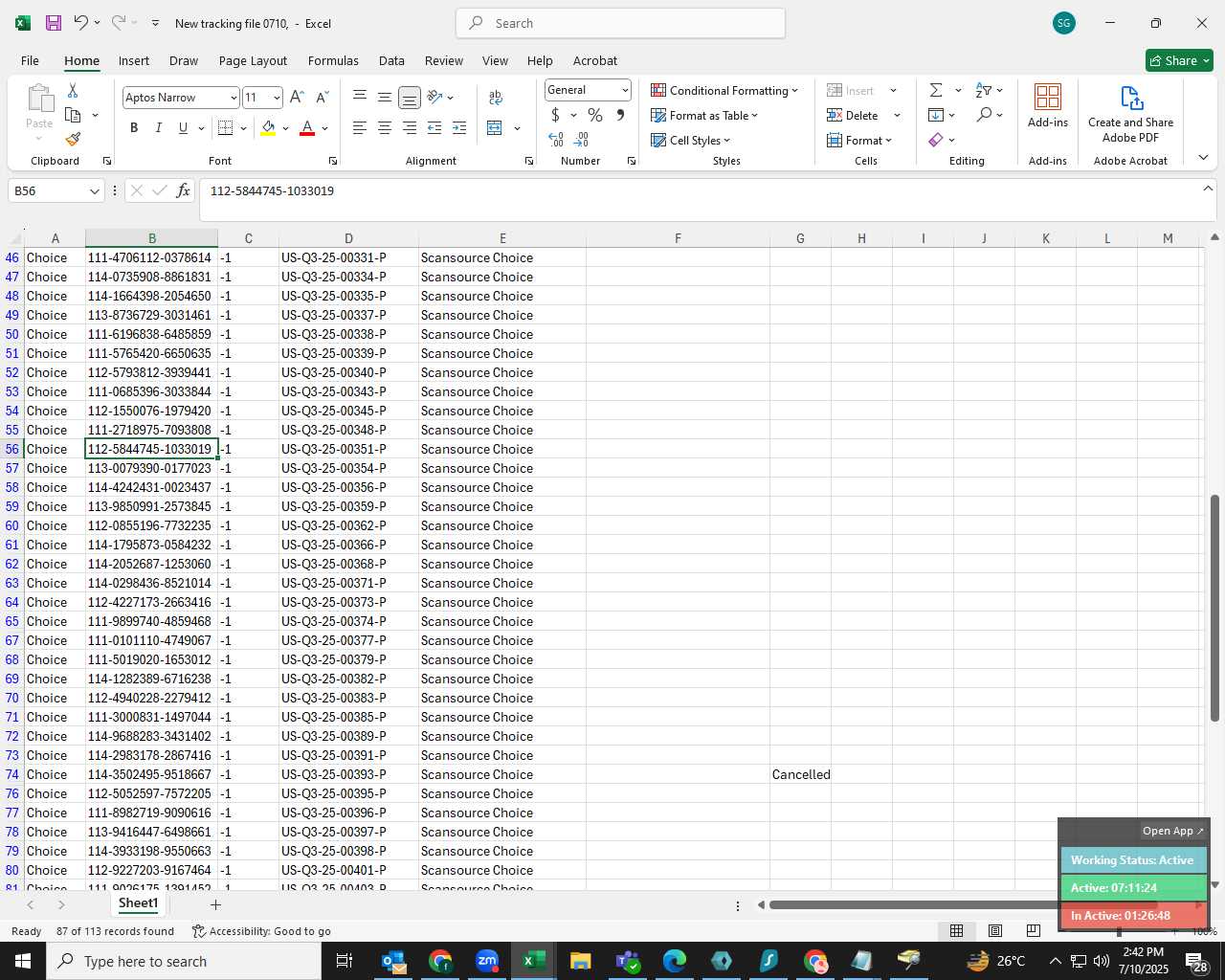Open the File menu
The height and width of the screenshot is (980, 1225).
tap(30, 60)
